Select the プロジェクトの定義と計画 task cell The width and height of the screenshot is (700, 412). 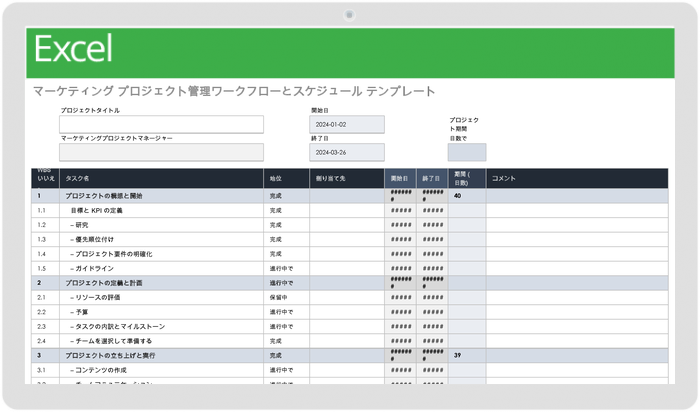pos(161,283)
